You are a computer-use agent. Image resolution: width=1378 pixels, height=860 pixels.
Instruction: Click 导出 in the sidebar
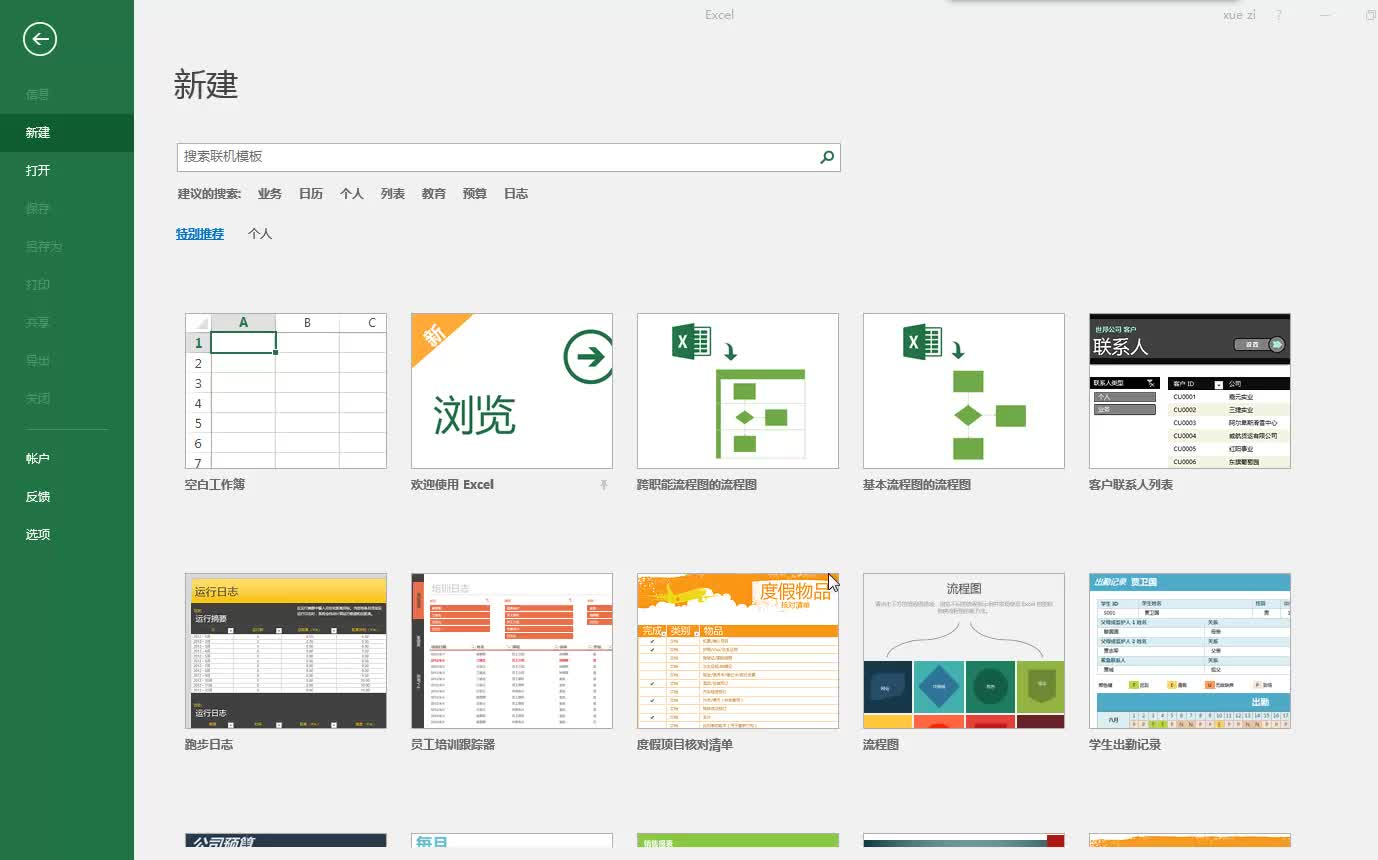38,361
